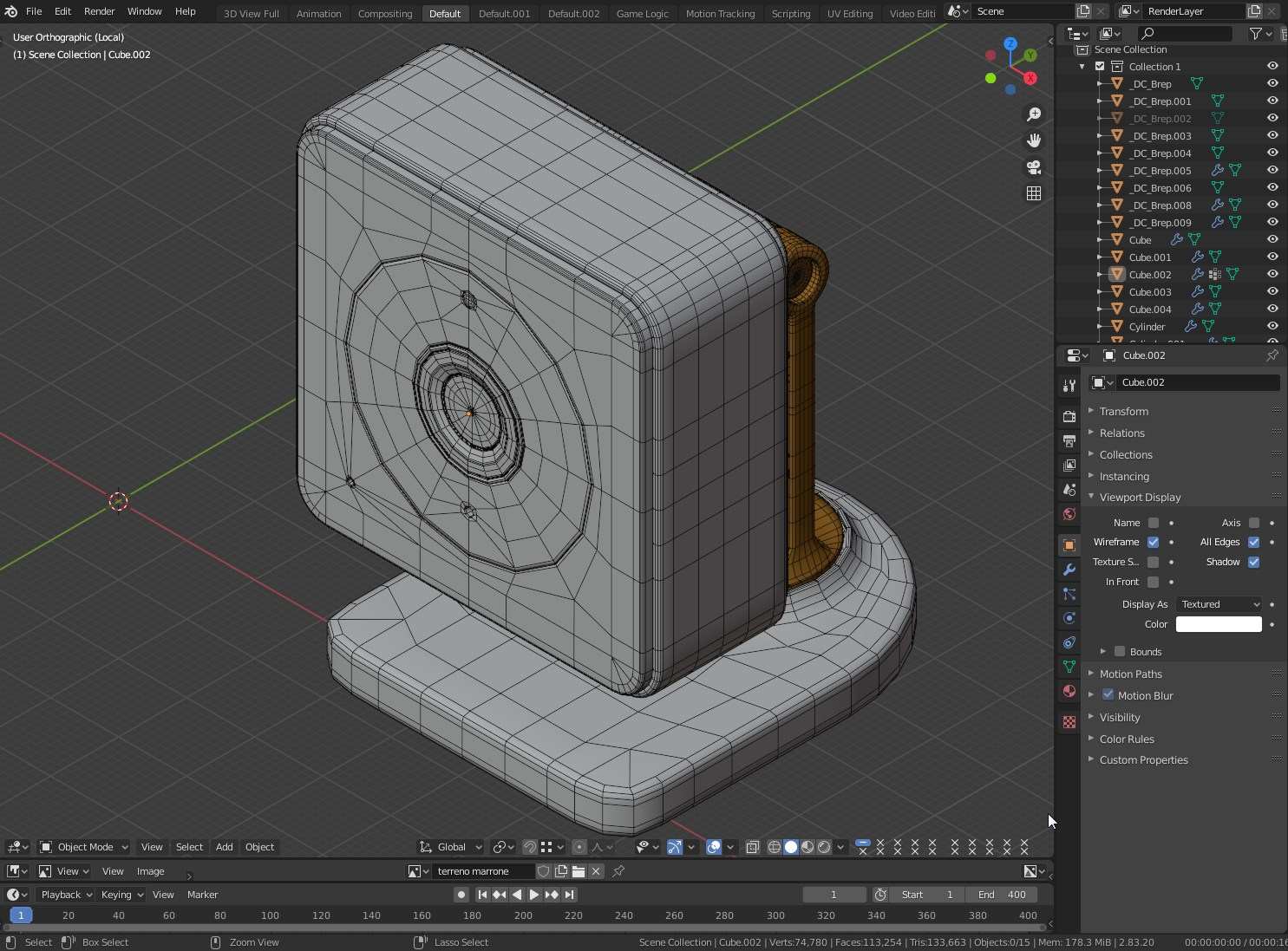Click the Add menu in viewport header
Image resolution: width=1288 pixels, height=951 pixels.
pyautogui.click(x=224, y=847)
